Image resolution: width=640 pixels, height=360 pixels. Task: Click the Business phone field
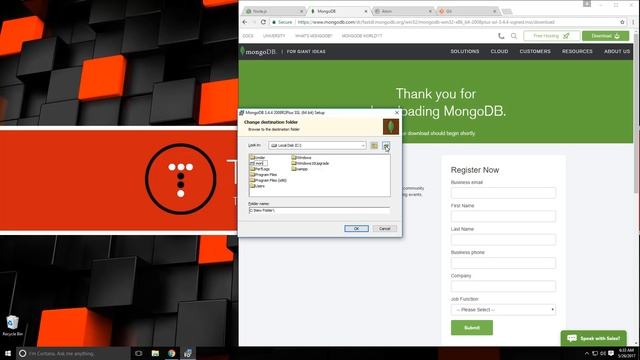(x=503, y=263)
